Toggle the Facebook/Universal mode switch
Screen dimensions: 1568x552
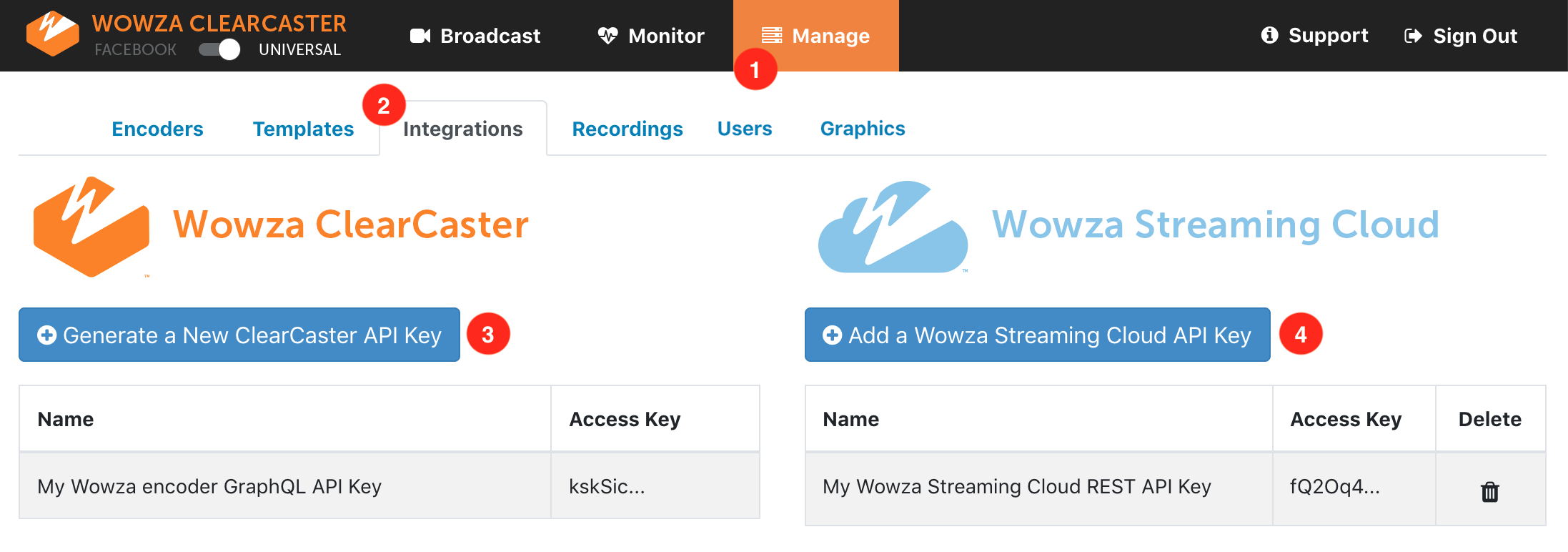click(219, 49)
